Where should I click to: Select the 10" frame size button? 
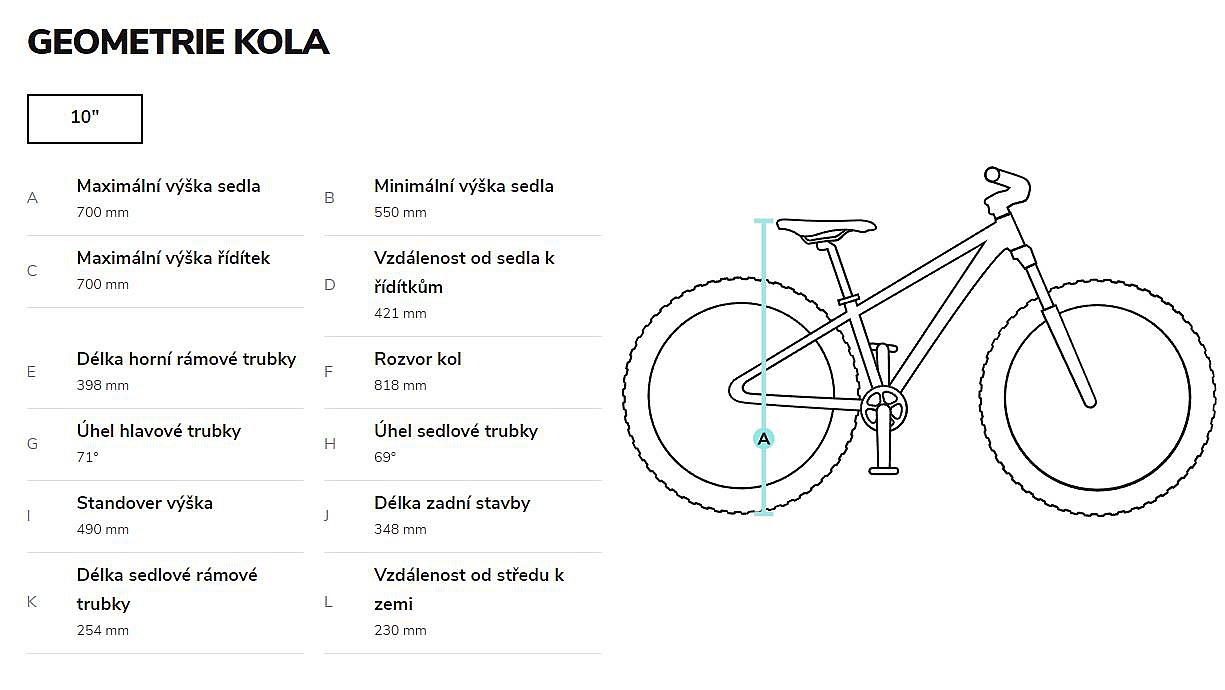85,119
